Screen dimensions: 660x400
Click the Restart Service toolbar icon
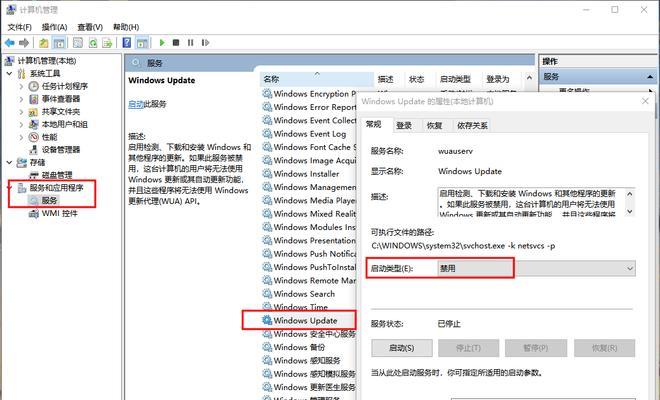pyautogui.click(x=205, y=43)
